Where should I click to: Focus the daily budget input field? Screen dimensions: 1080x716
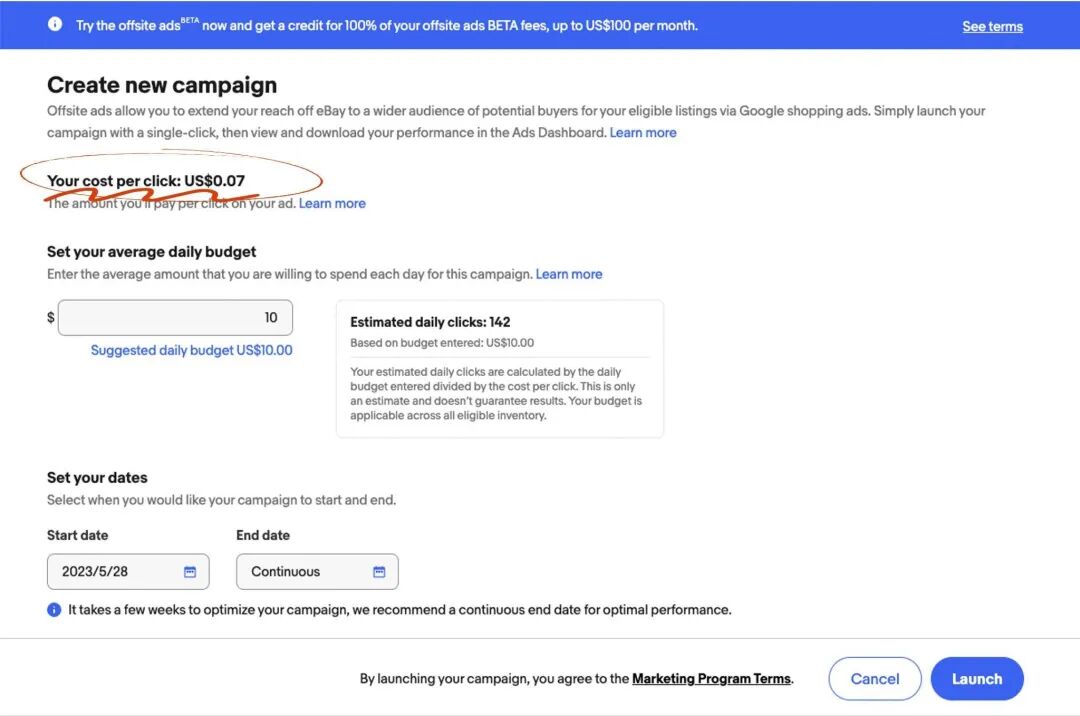click(175, 318)
